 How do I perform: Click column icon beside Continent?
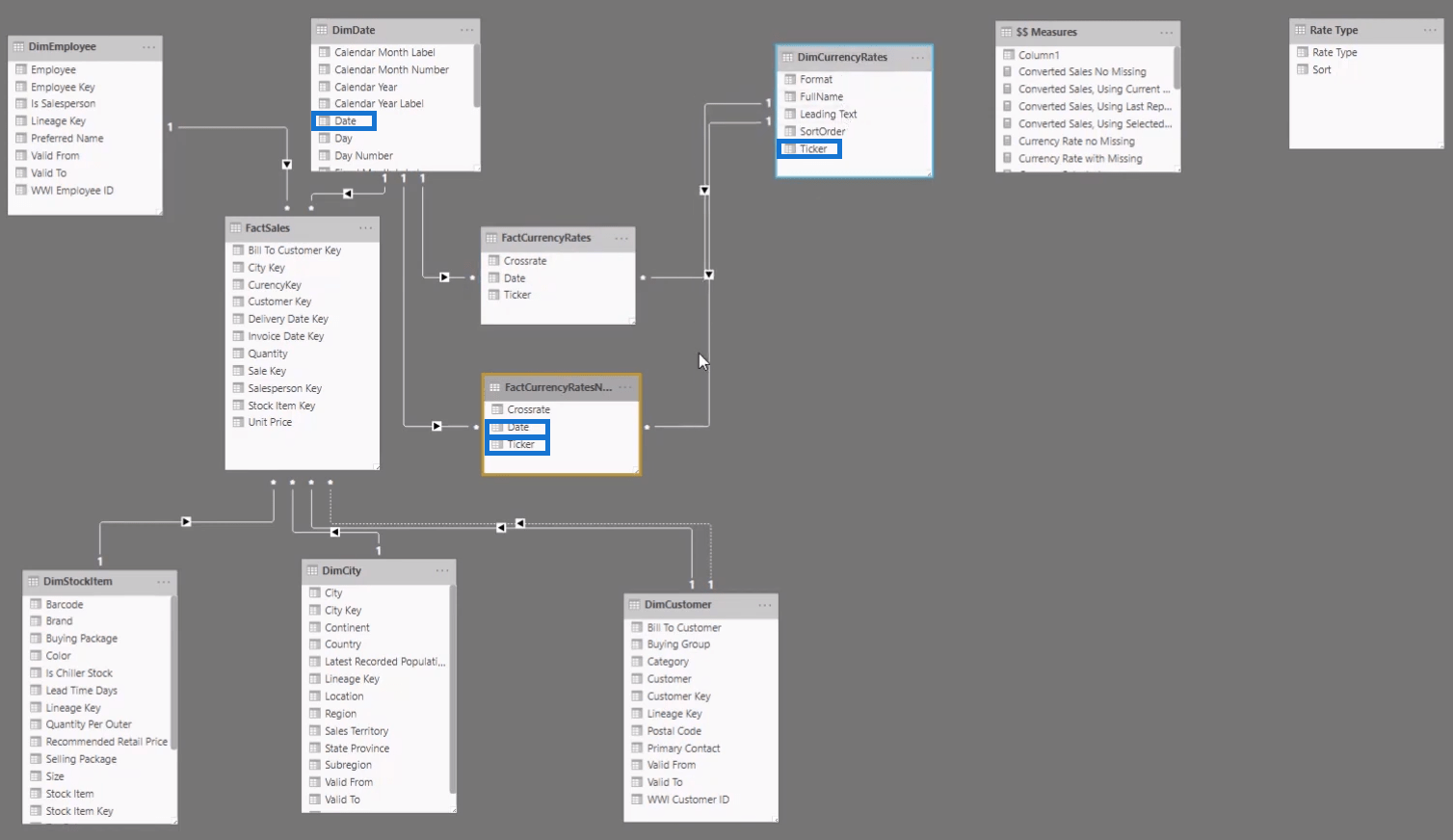pyautogui.click(x=315, y=628)
